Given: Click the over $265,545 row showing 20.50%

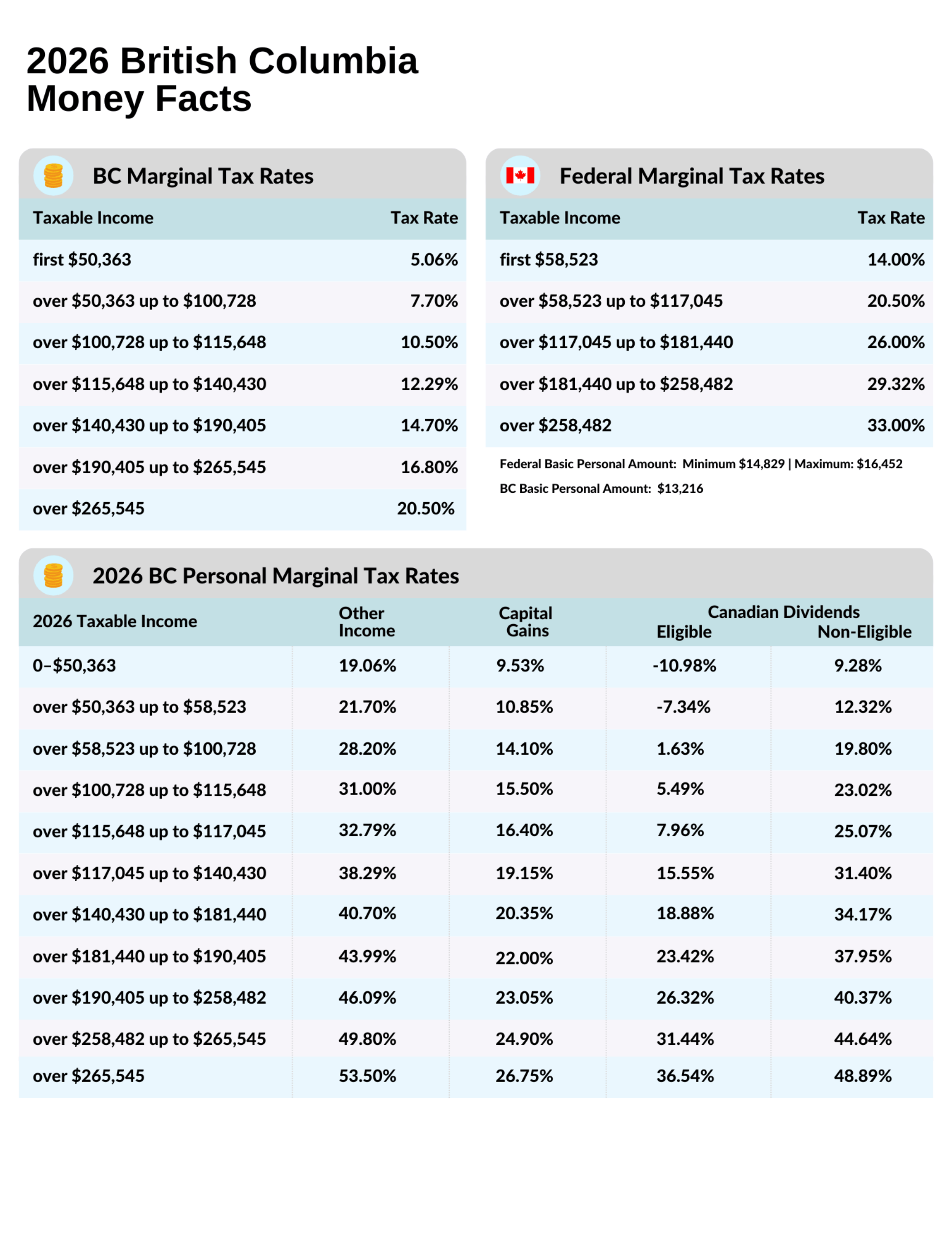Looking at the screenshot, I should pos(243,509).
